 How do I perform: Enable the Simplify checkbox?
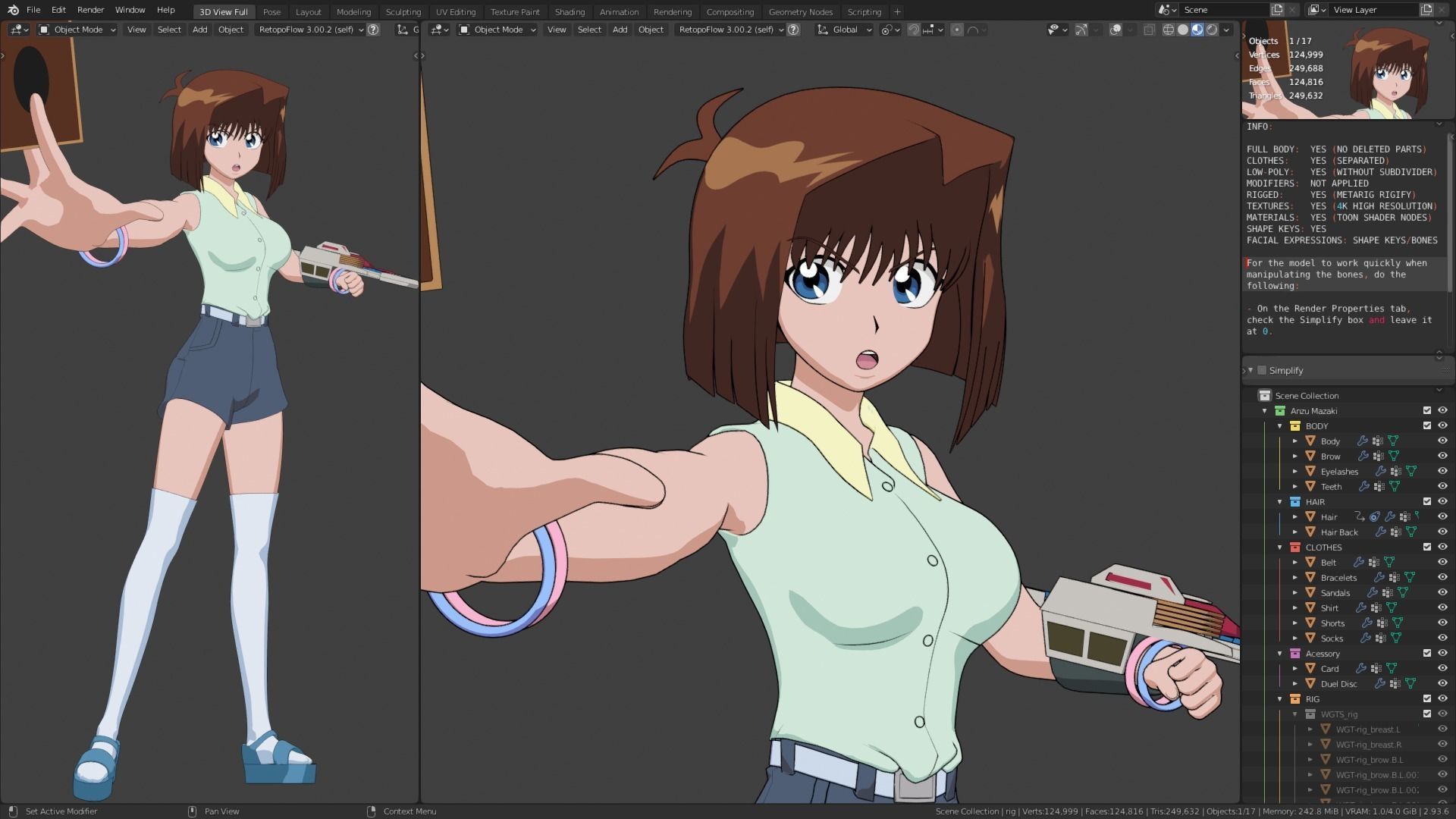coord(1262,370)
